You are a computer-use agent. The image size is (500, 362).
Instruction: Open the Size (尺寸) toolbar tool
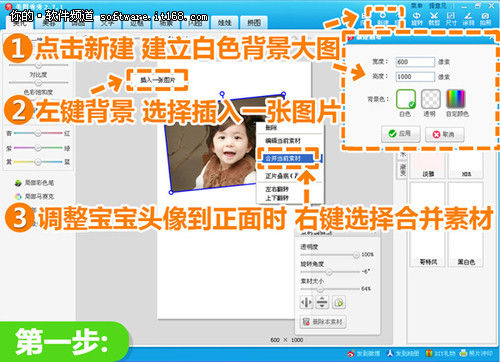pos(451,18)
